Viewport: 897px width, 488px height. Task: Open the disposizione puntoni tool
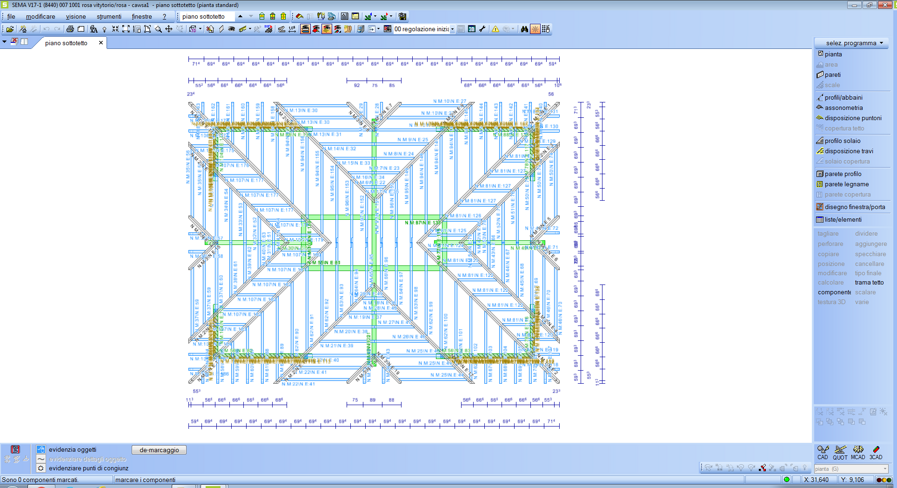click(852, 118)
